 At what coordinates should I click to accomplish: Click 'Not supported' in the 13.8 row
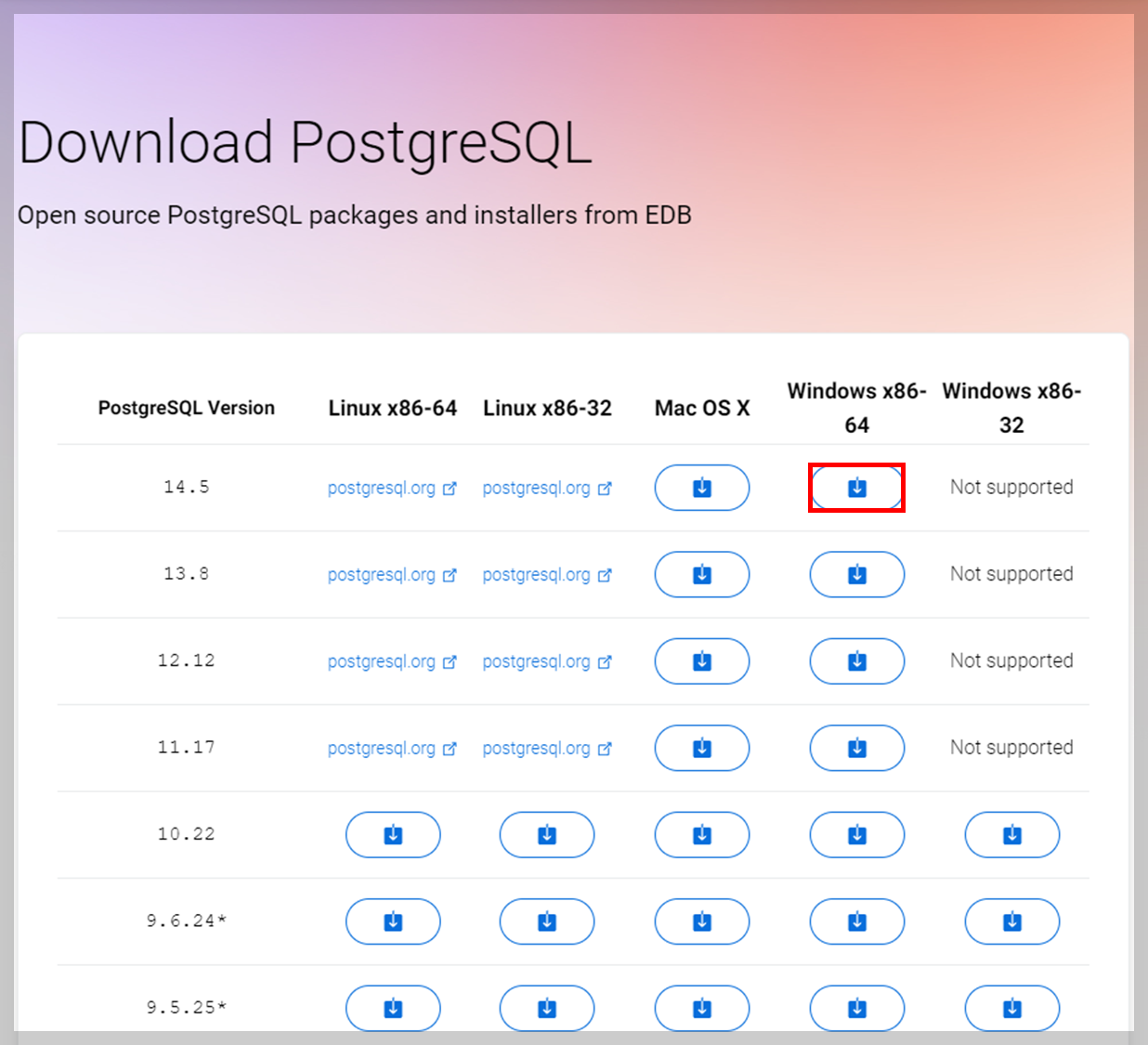coord(1011,574)
